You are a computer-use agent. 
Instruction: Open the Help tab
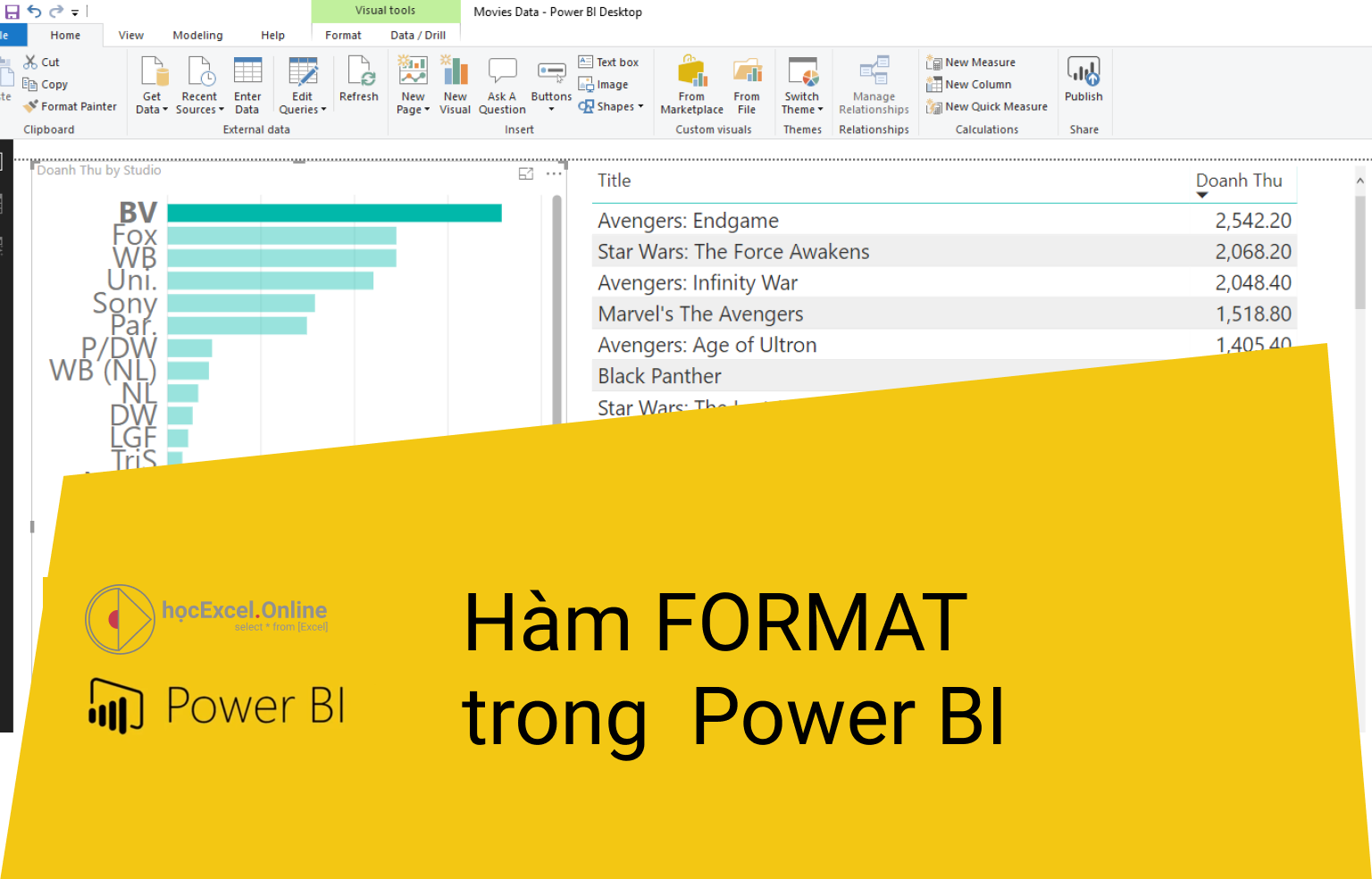point(273,35)
